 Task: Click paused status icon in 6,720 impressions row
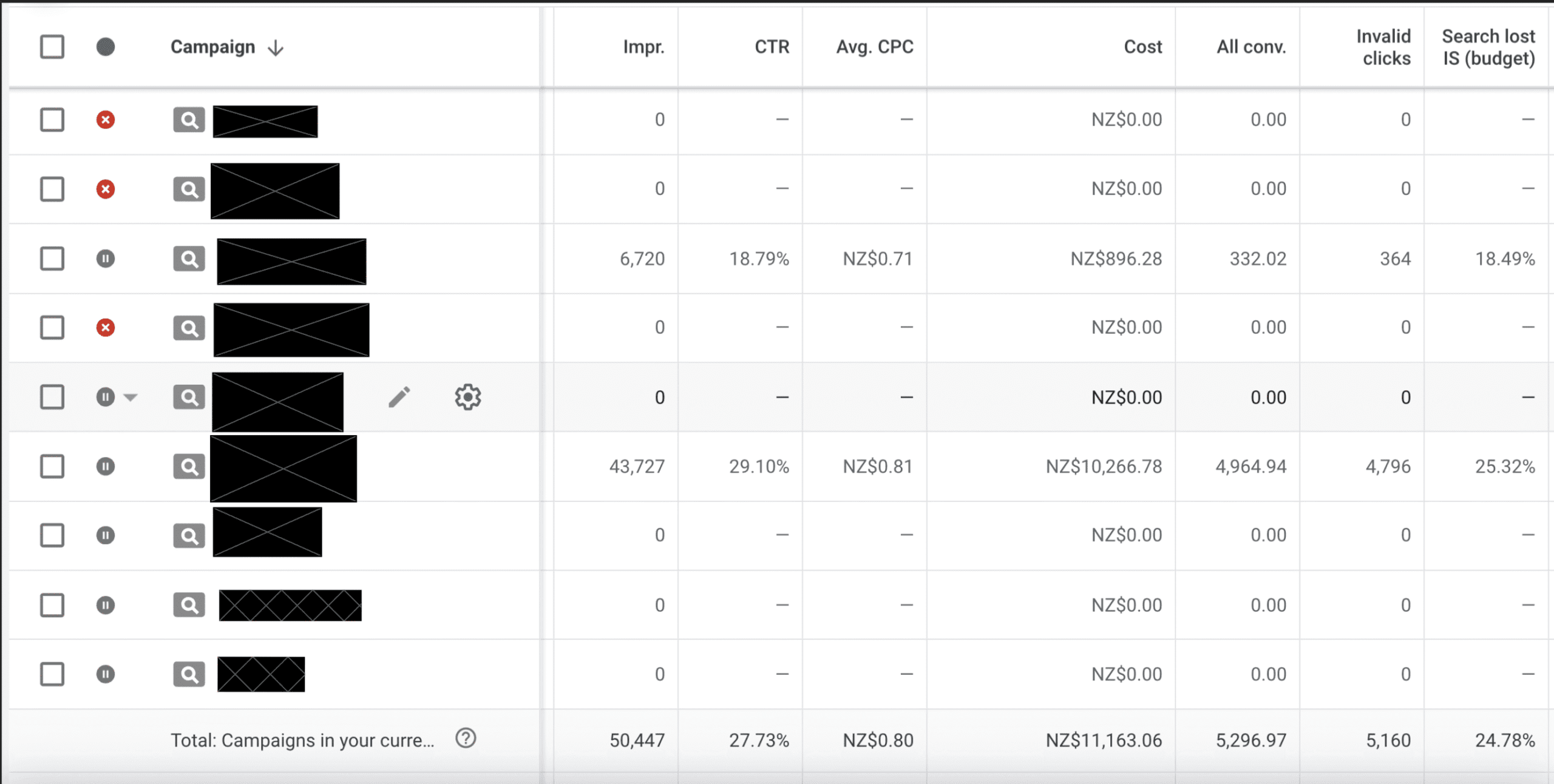(x=106, y=259)
